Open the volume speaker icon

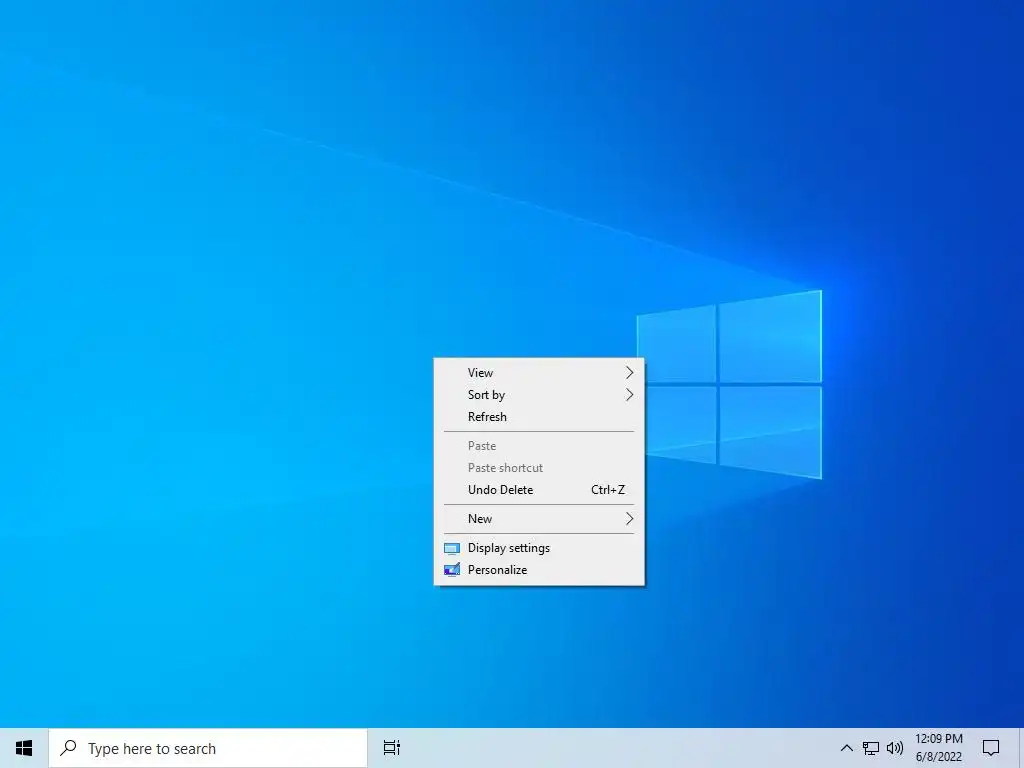coord(895,748)
